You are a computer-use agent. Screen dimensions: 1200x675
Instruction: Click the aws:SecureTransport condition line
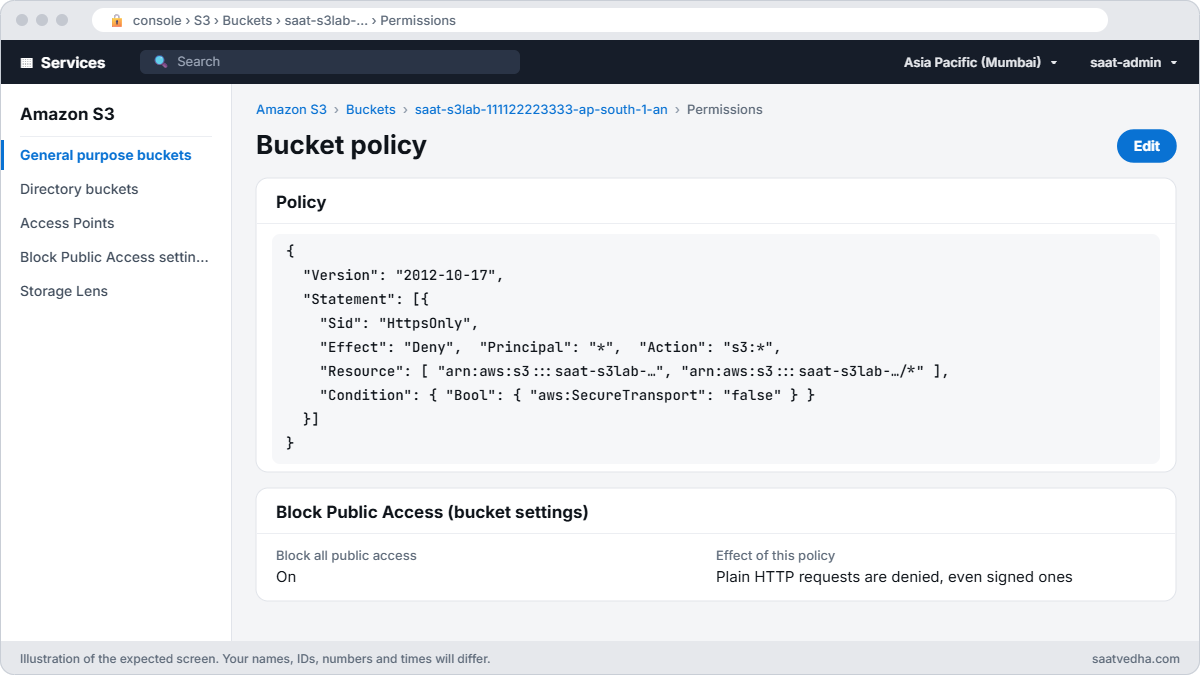[567, 395]
